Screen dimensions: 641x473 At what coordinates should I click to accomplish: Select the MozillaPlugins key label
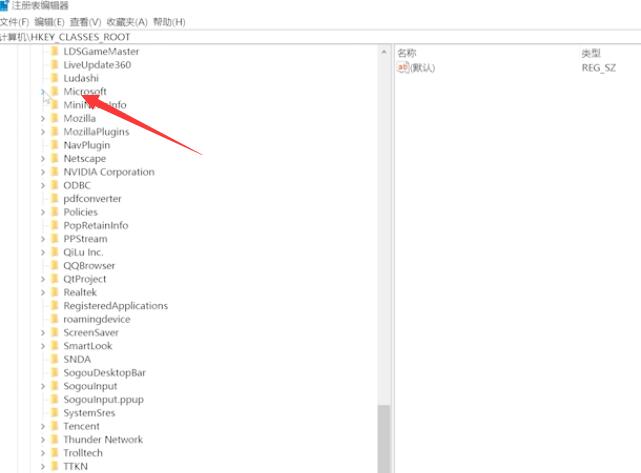point(96,132)
